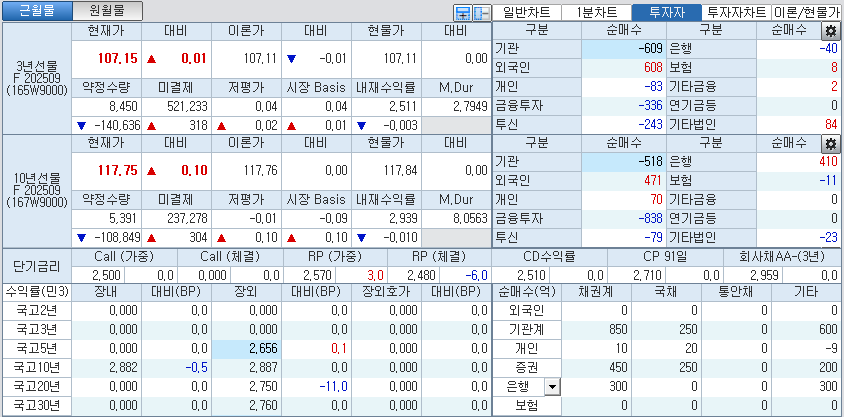Click 10년선물 F 202509 contract label
The height and width of the screenshot is (417, 844).
coord(37,190)
